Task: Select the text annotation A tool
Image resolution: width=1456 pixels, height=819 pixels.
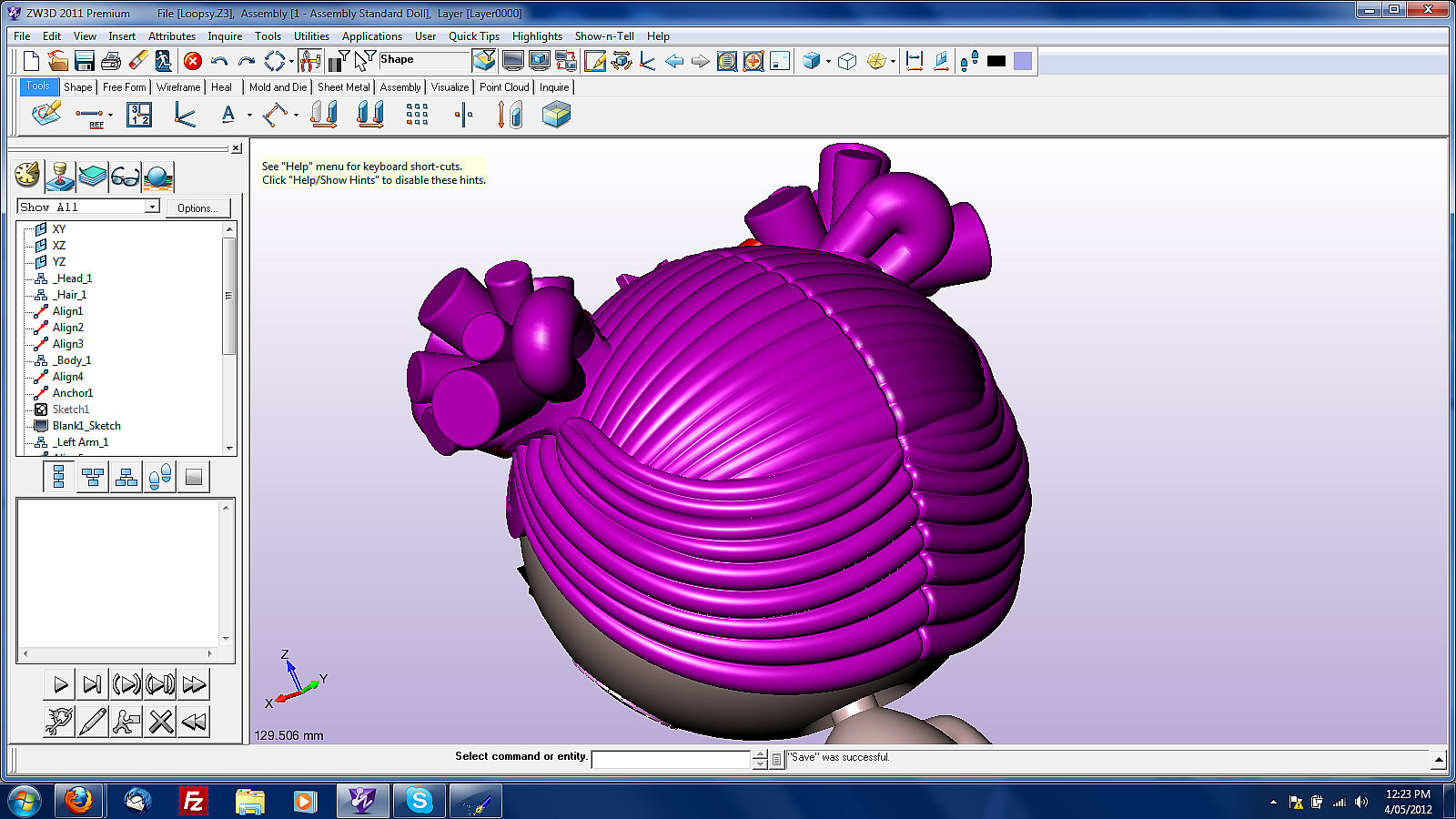Action: [228, 115]
